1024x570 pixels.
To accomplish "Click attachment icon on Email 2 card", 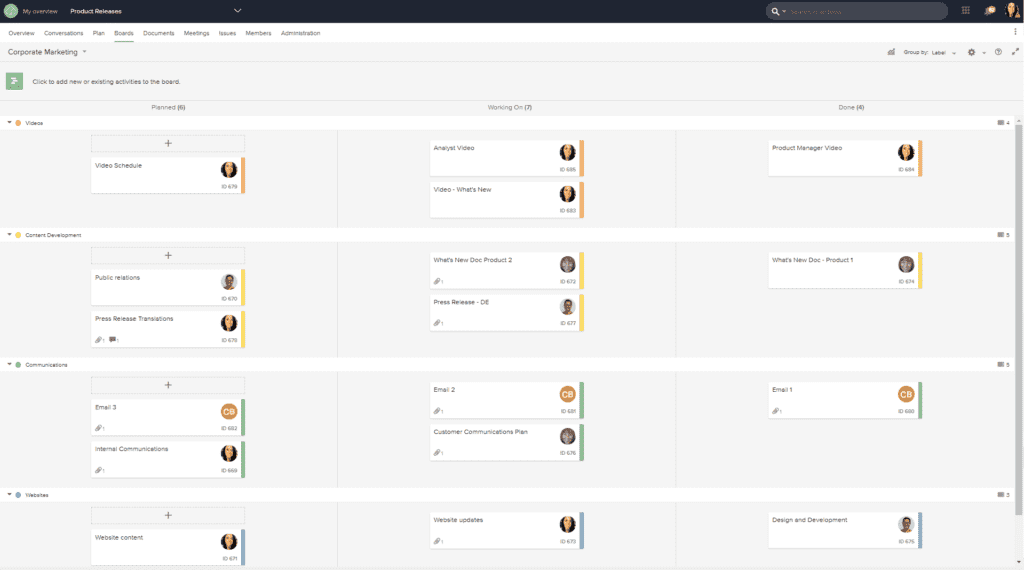I will coord(437,411).
